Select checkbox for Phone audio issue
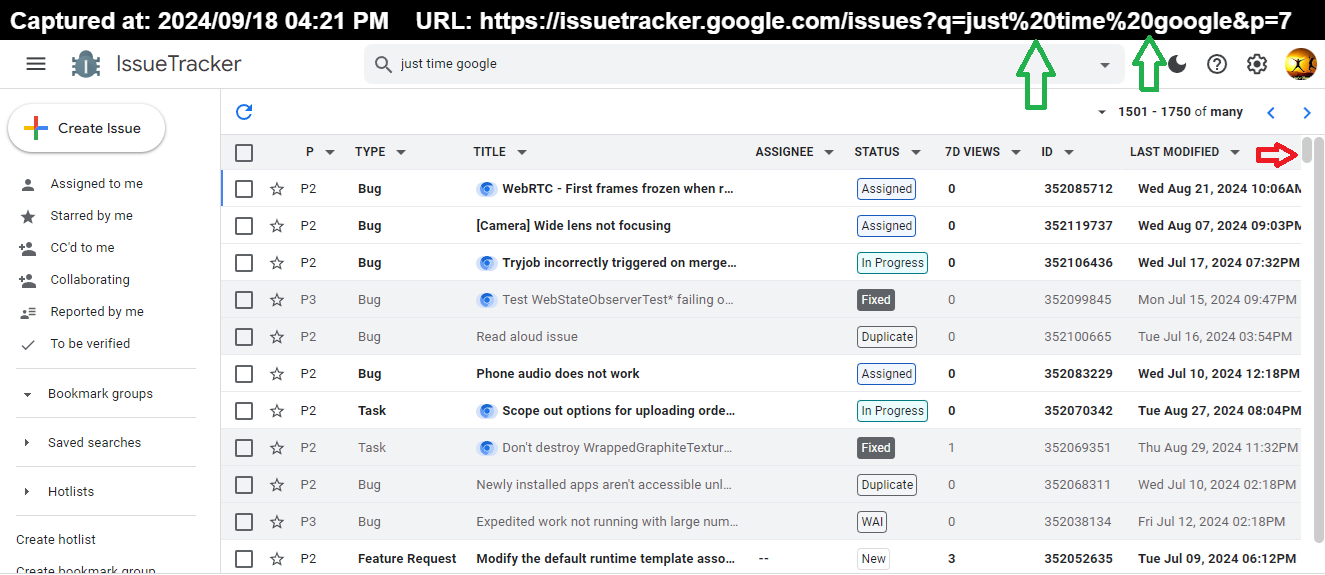This screenshot has height=575, width=1325. [x=244, y=374]
